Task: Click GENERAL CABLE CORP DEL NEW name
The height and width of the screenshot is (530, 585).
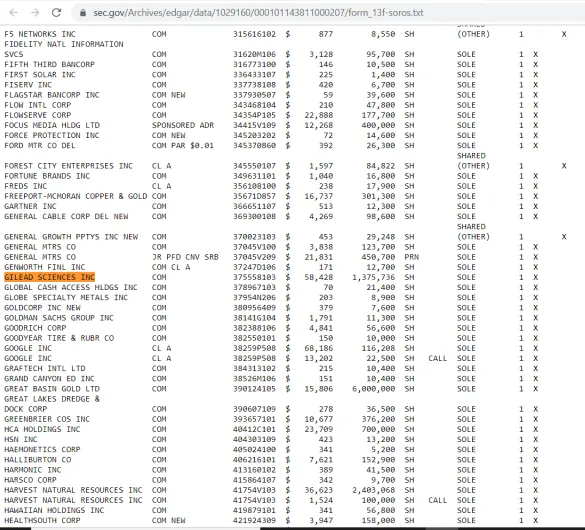Action: click(66, 216)
